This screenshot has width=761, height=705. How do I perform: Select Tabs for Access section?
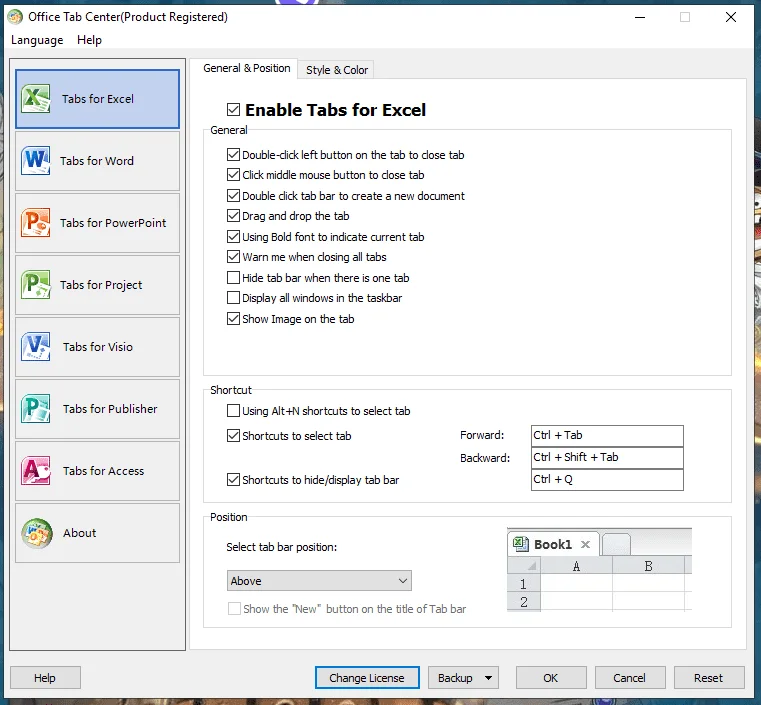(98, 471)
